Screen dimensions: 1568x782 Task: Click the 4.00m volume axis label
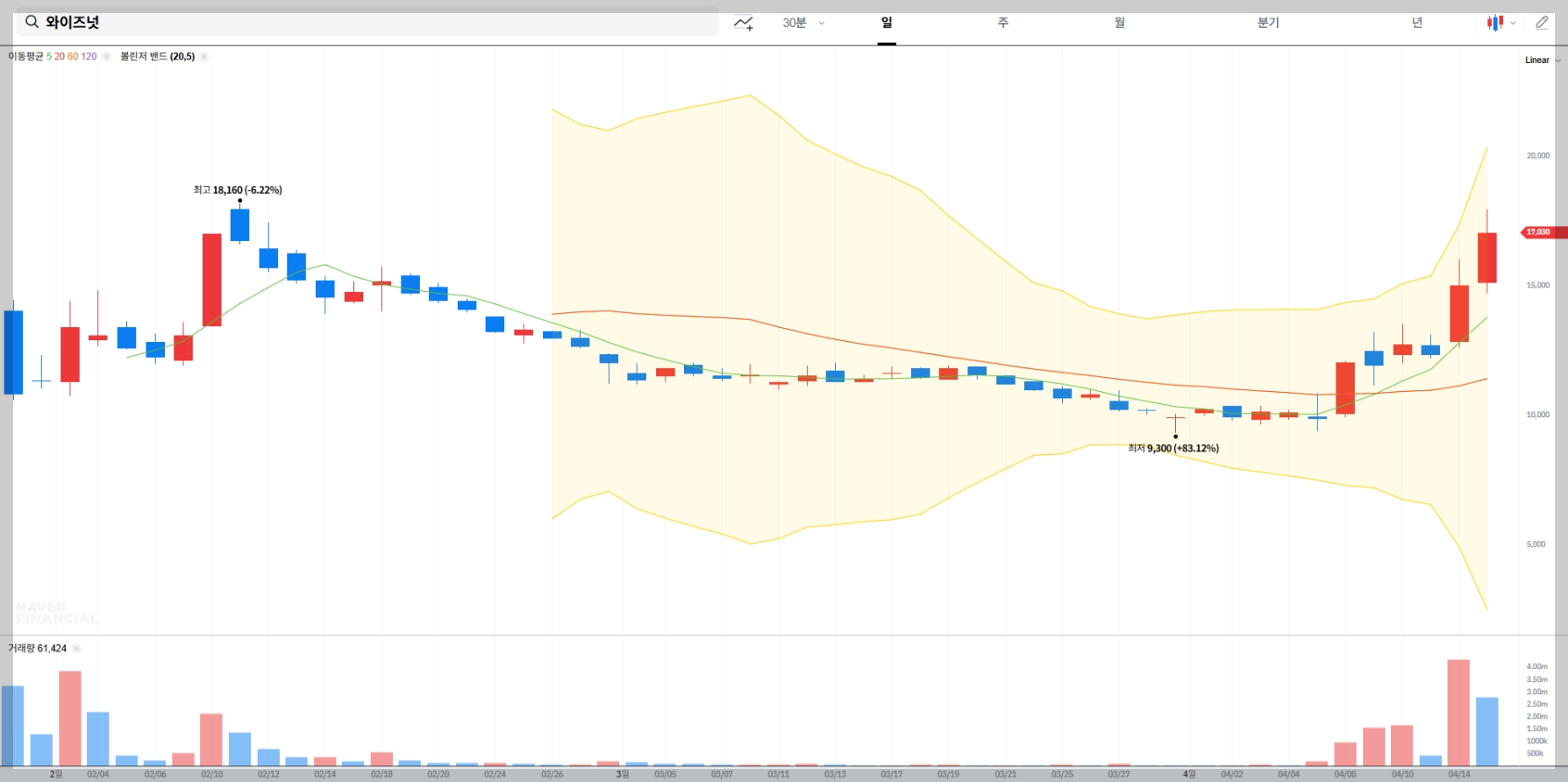coord(1536,666)
